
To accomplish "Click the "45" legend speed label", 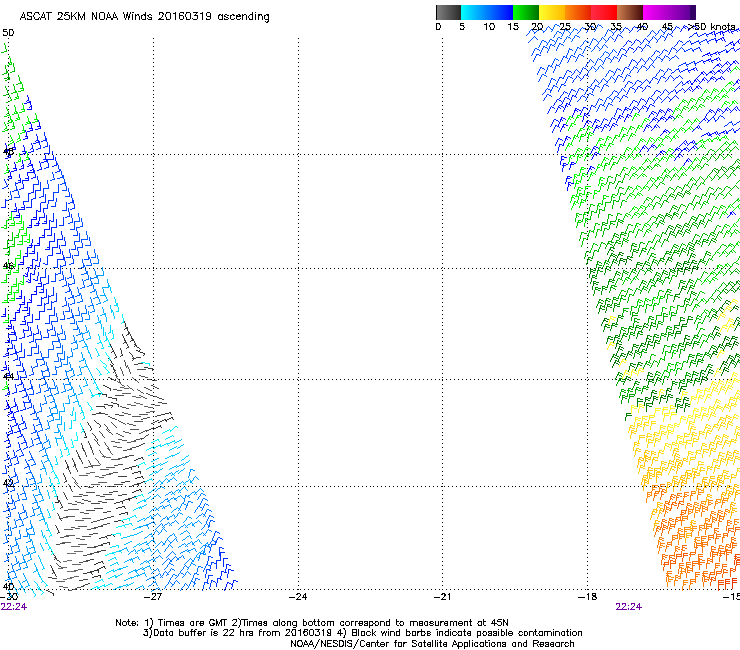I will click(x=667, y=27).
